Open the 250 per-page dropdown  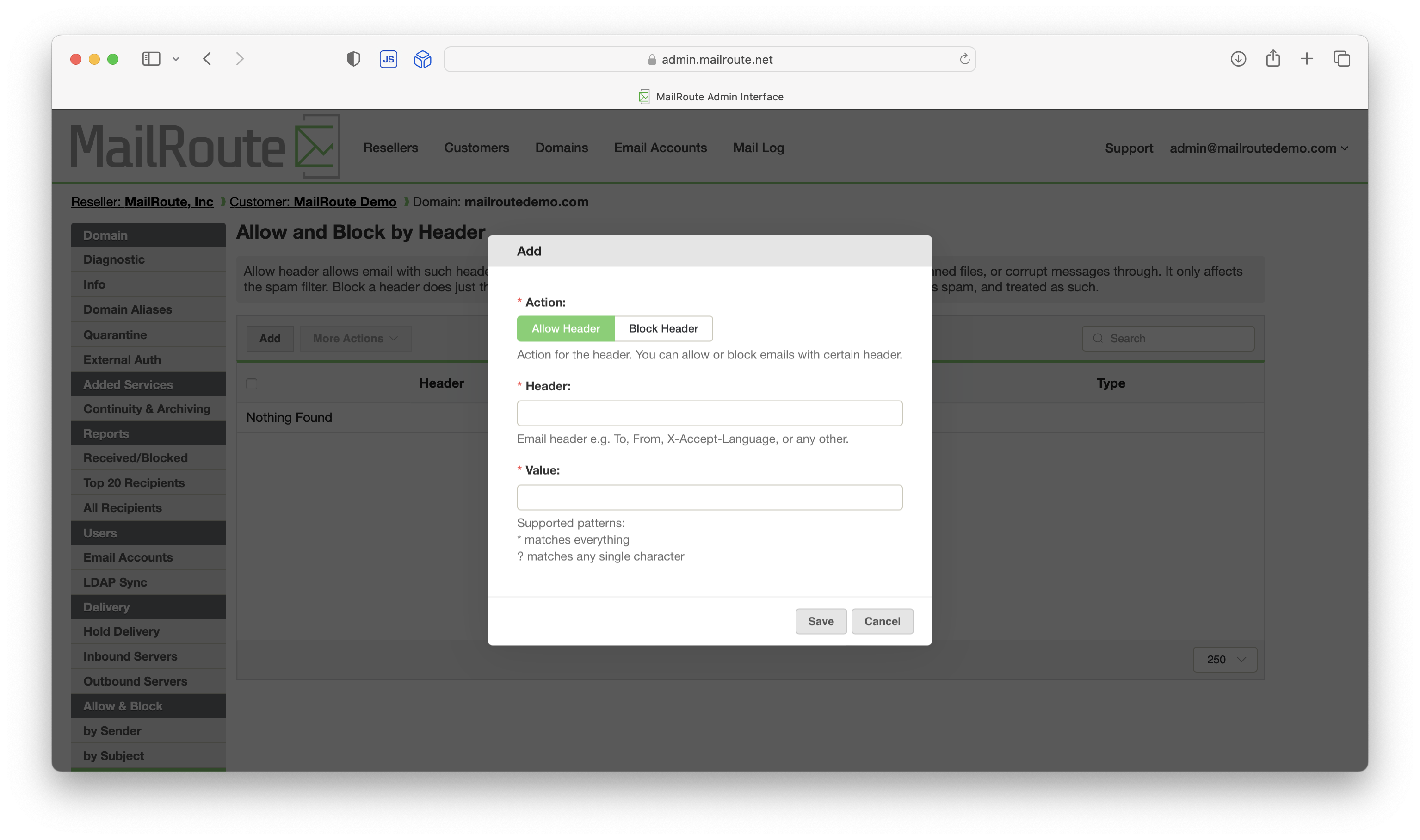pyautogui.click(x=1225, y=660)
